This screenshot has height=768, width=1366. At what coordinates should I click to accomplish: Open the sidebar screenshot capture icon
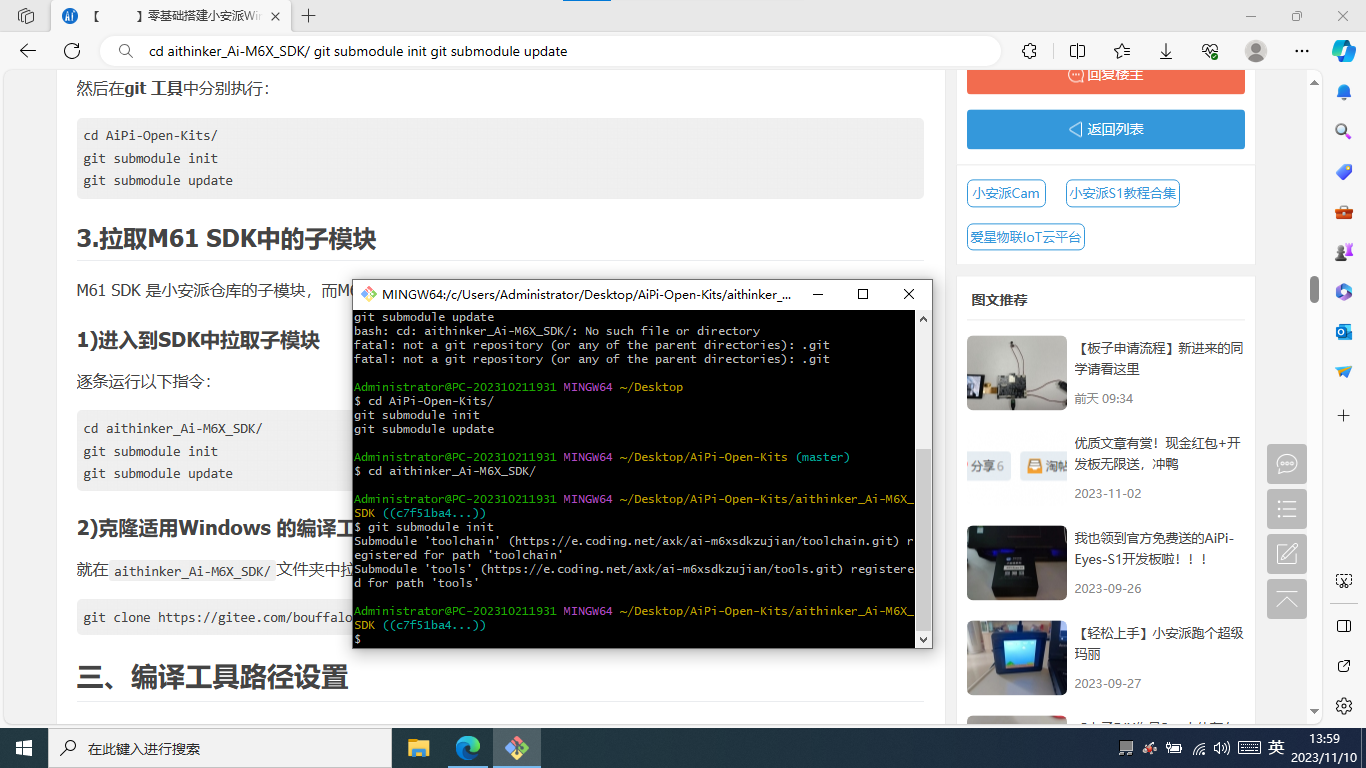click(1344, 581)
